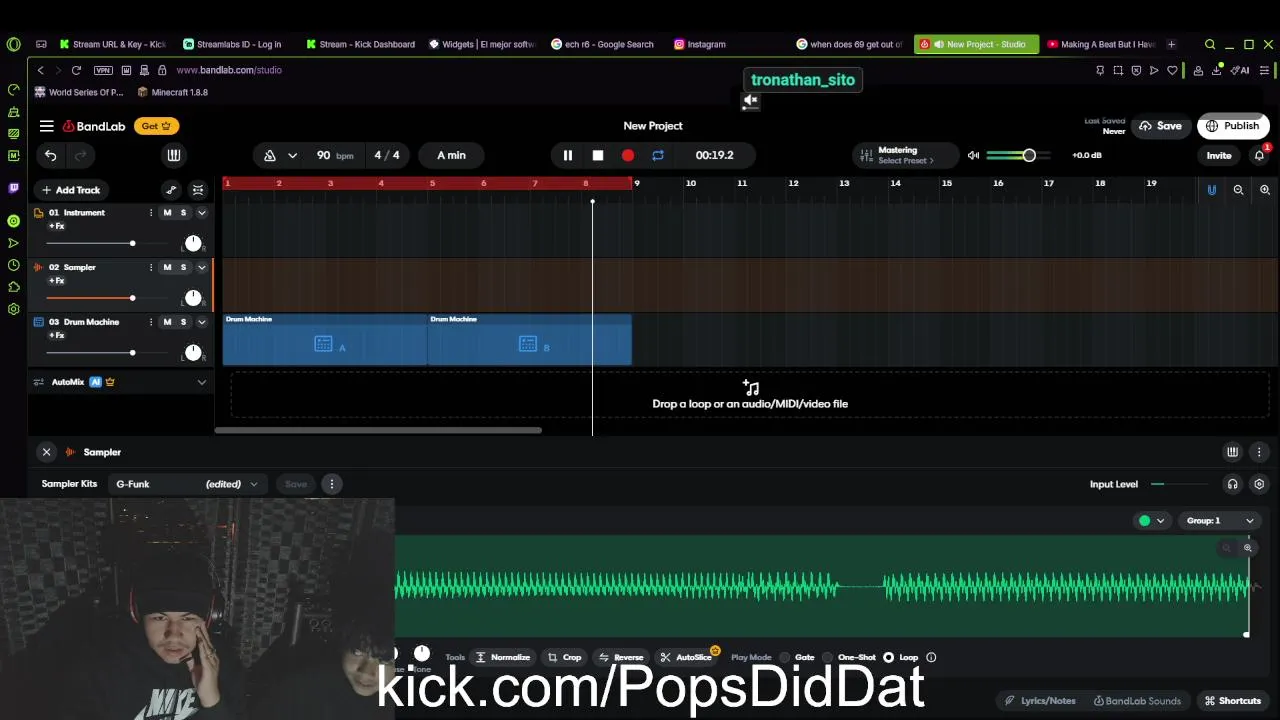This screenshot has height=720, width=1280.
Task: Click the track collapse icon beside automation
Action: (198, 190)
